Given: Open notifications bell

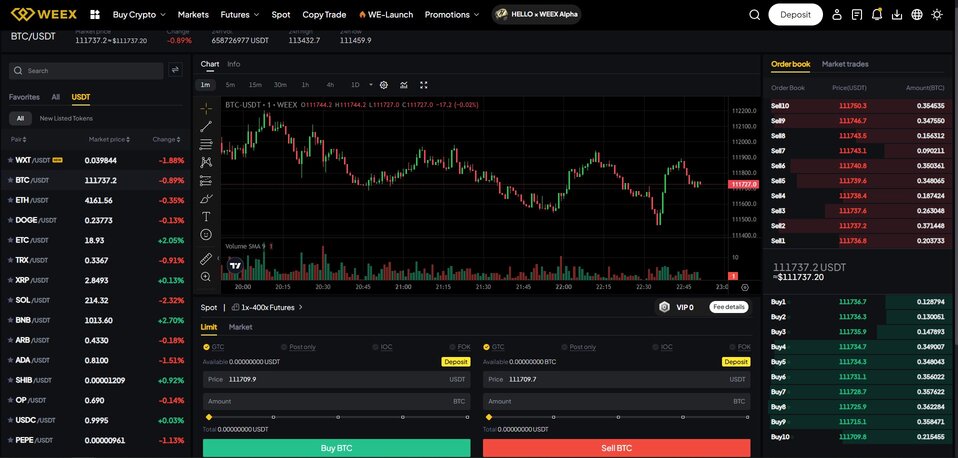Looking at the screenshot, I should [877, 15].
